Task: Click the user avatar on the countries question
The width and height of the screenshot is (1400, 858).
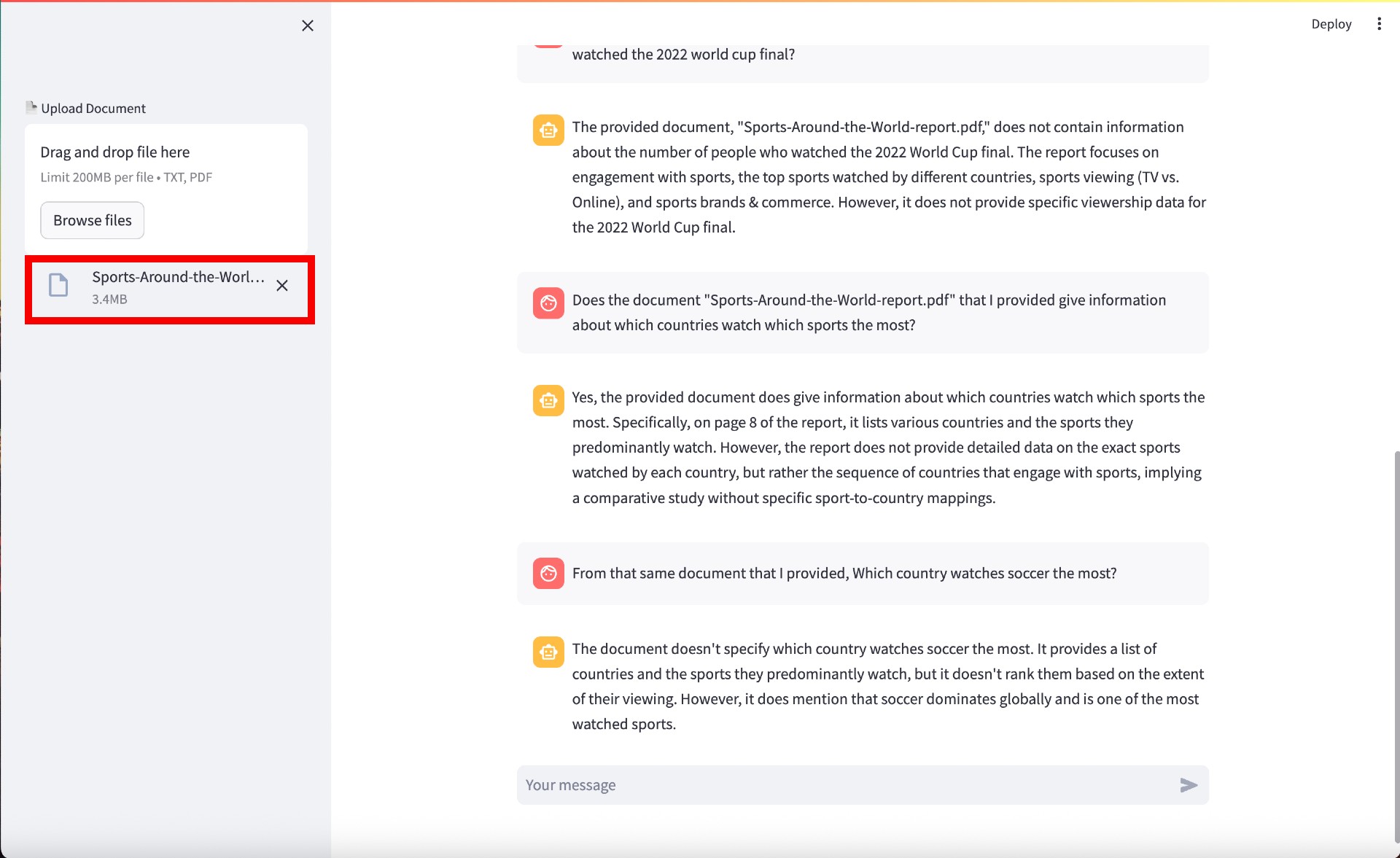Action: pyautogui.click(x=548, y=303)
